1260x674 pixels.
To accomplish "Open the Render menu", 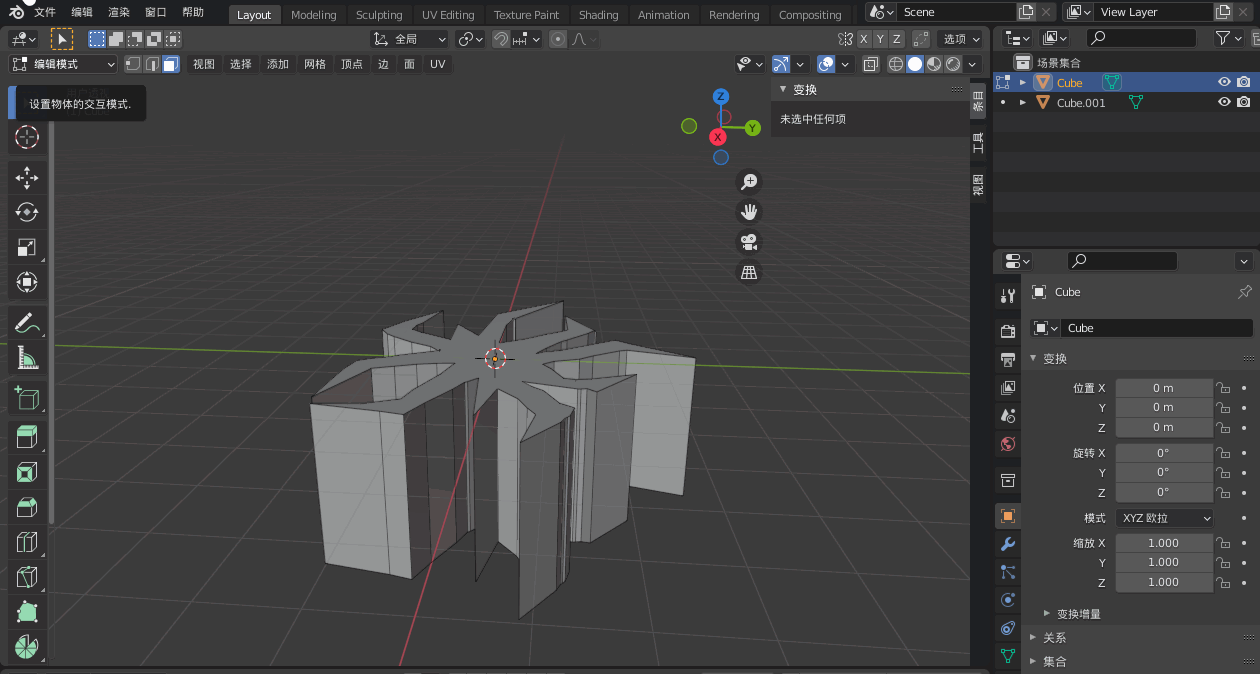I will 119,13.
